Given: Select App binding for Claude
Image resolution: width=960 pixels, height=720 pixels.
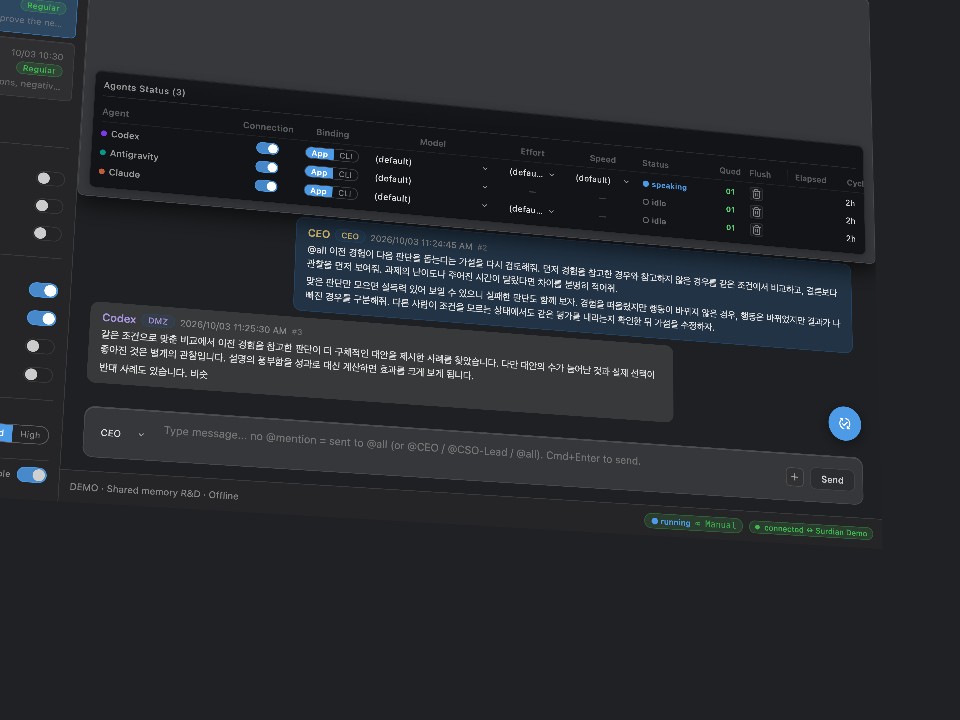Looking at the screenshot, I should click(x=318, y=191).
